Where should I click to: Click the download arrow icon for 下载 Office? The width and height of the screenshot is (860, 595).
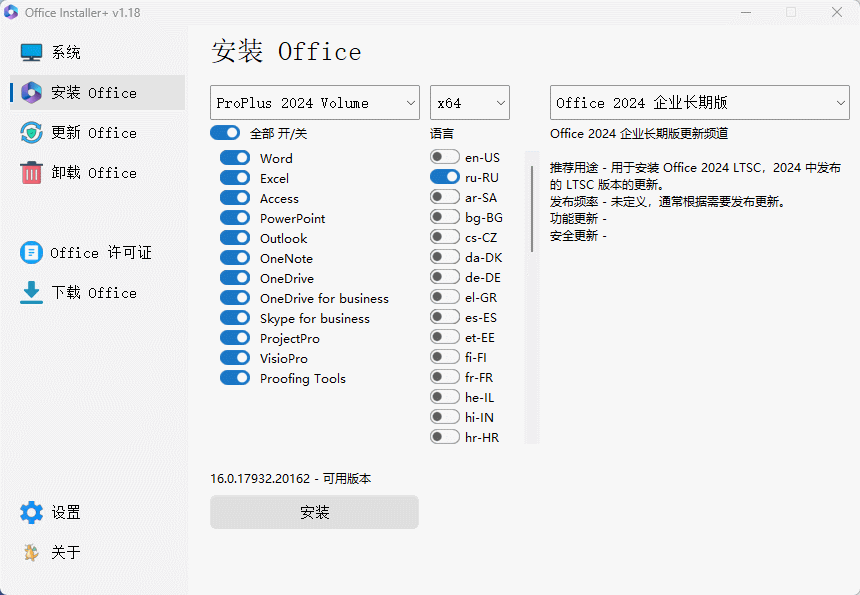pyautogui.click(x=31, y=292)
